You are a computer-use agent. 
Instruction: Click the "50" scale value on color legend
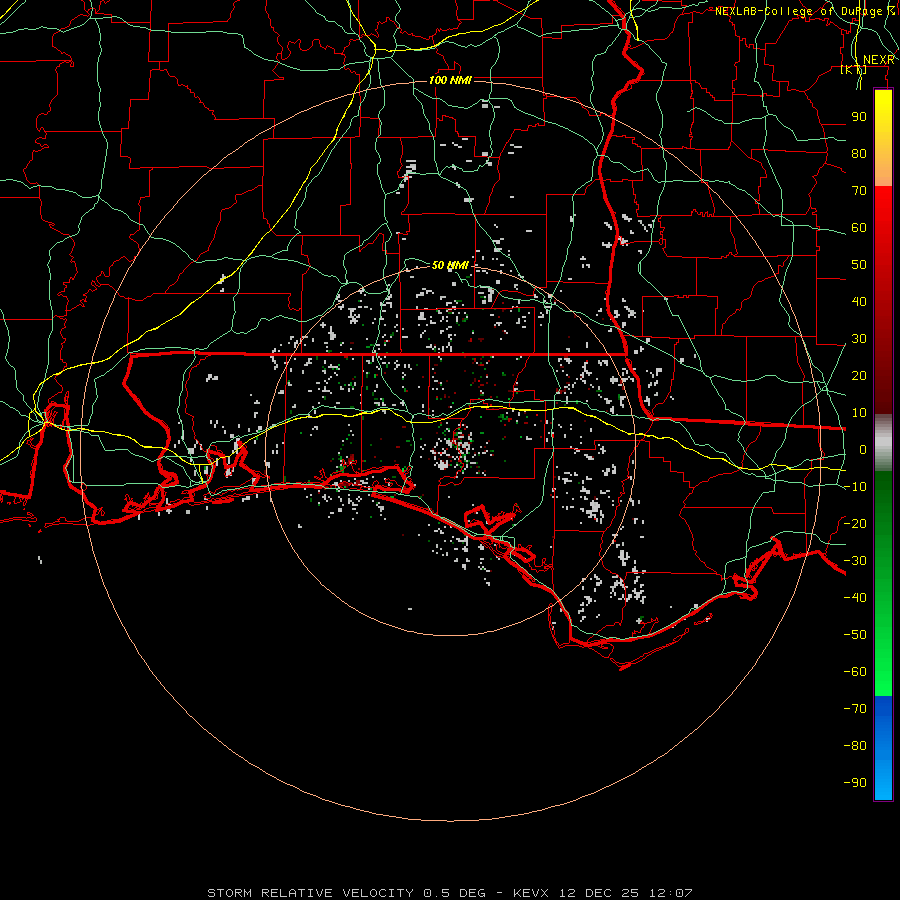click(x=859, y=265)
